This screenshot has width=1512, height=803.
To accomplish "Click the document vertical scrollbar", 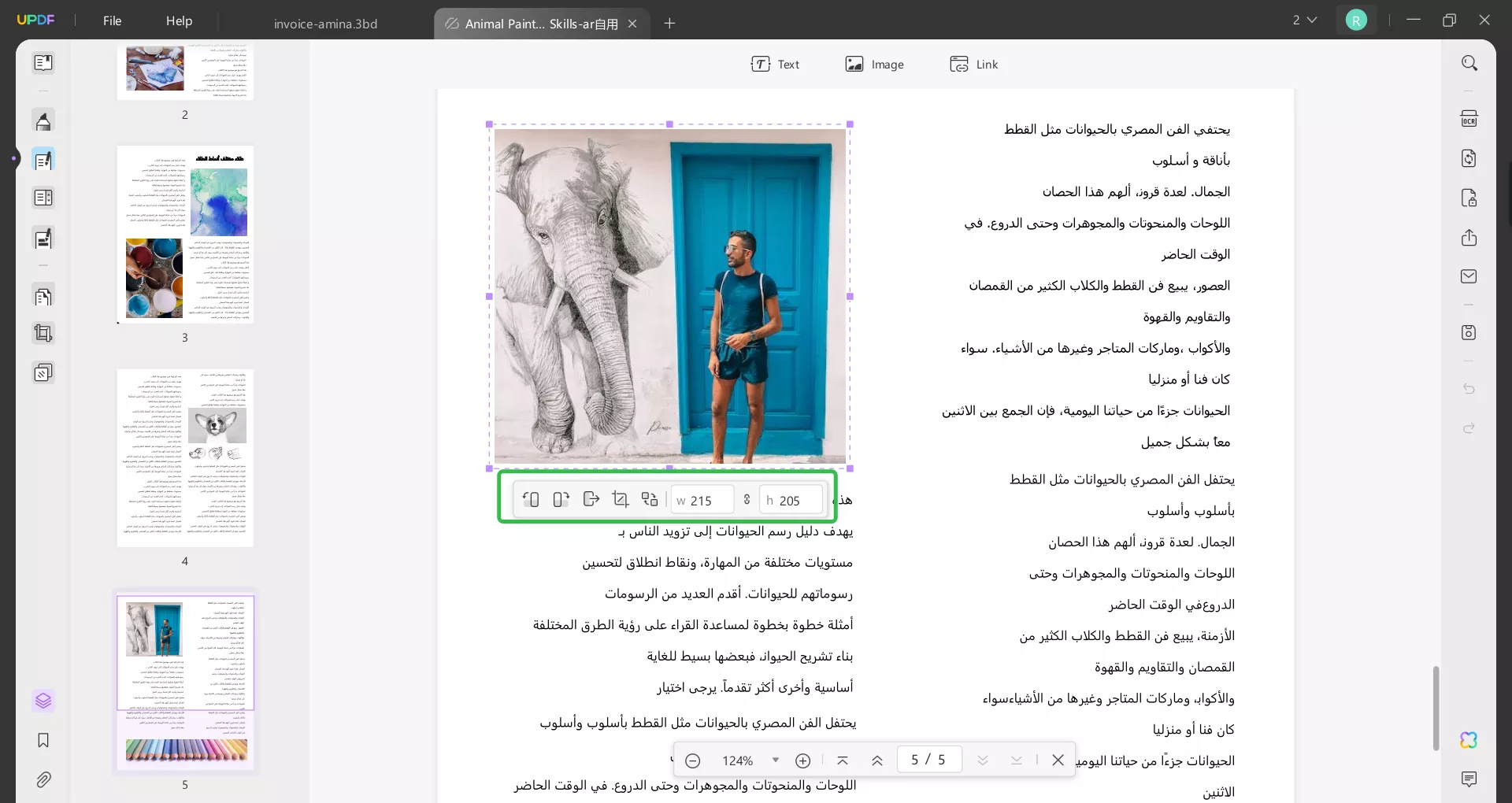I will (1436, 709).
